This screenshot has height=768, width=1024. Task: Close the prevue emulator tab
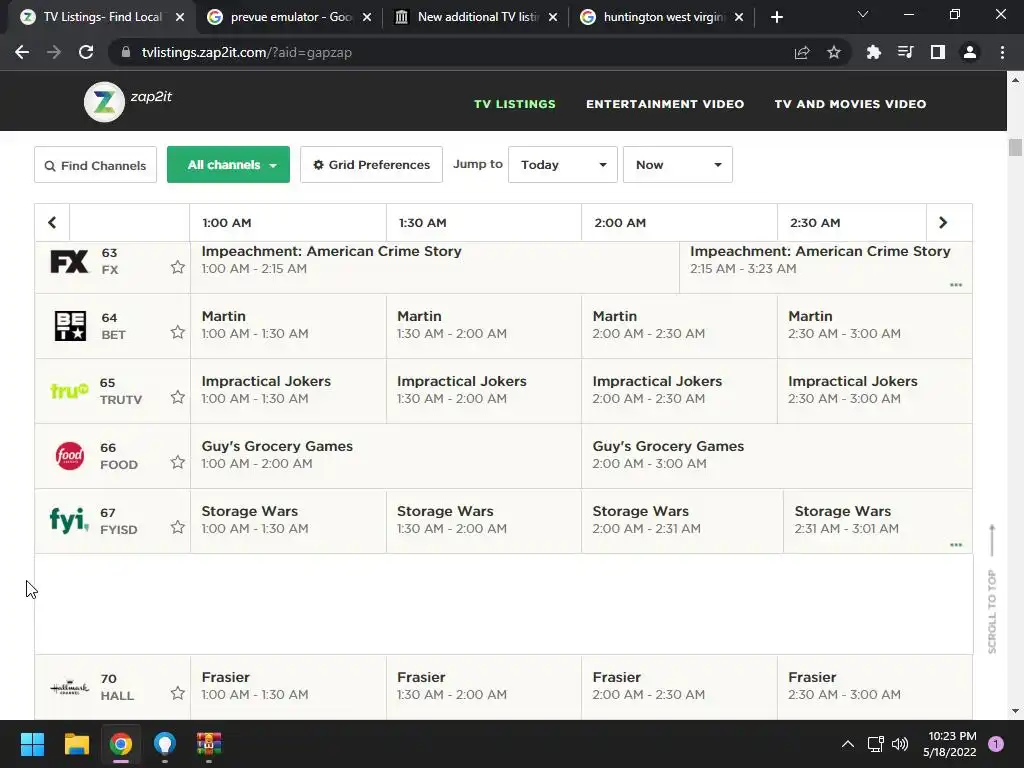tap(367, 17)
